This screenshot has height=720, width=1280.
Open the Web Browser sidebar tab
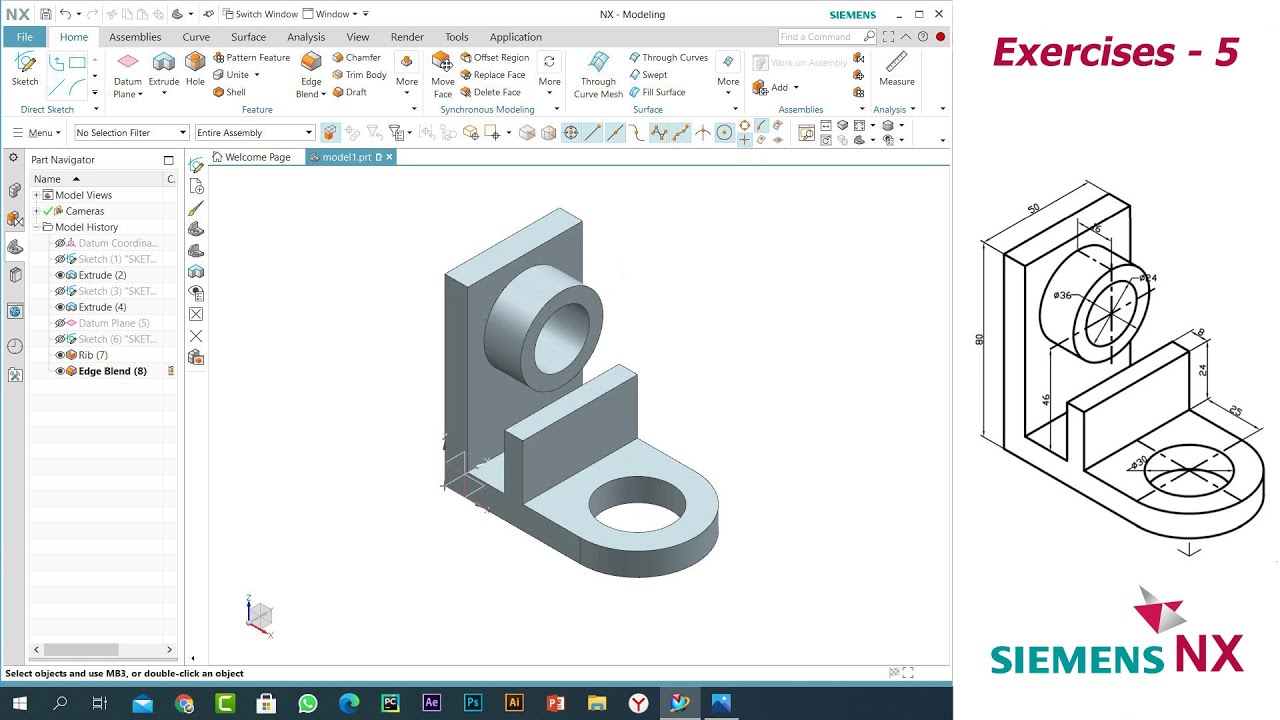[x=15, y=311]
